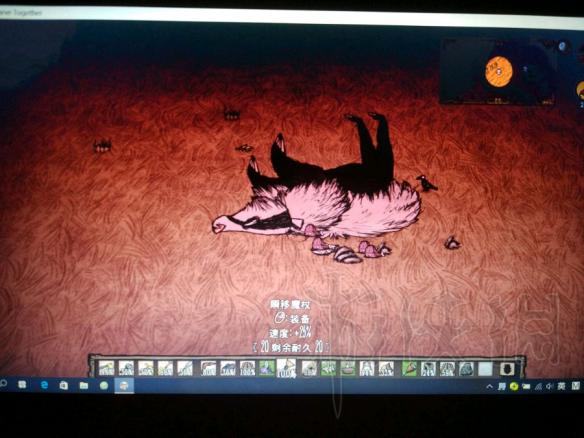Select the orange carrot item on green slot
Screen dimensions: 584x438
coord(409,368)
